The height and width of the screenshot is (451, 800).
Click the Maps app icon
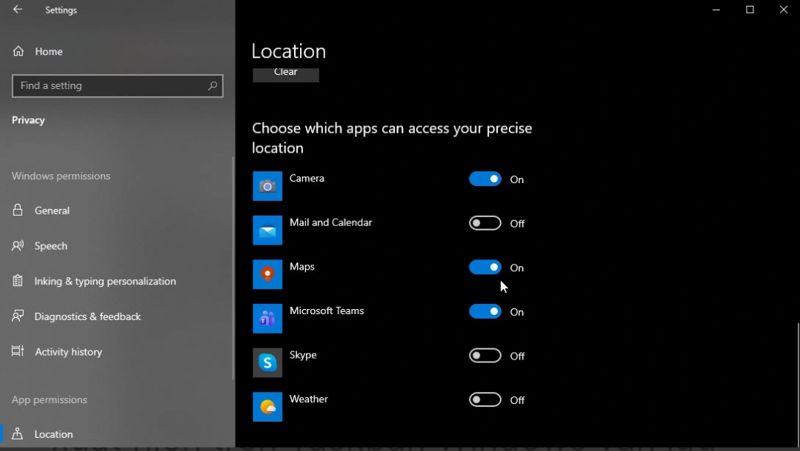[267, 274]
